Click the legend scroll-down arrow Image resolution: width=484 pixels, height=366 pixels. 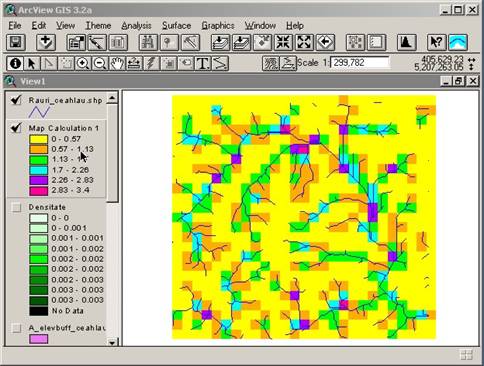[112, 342]
